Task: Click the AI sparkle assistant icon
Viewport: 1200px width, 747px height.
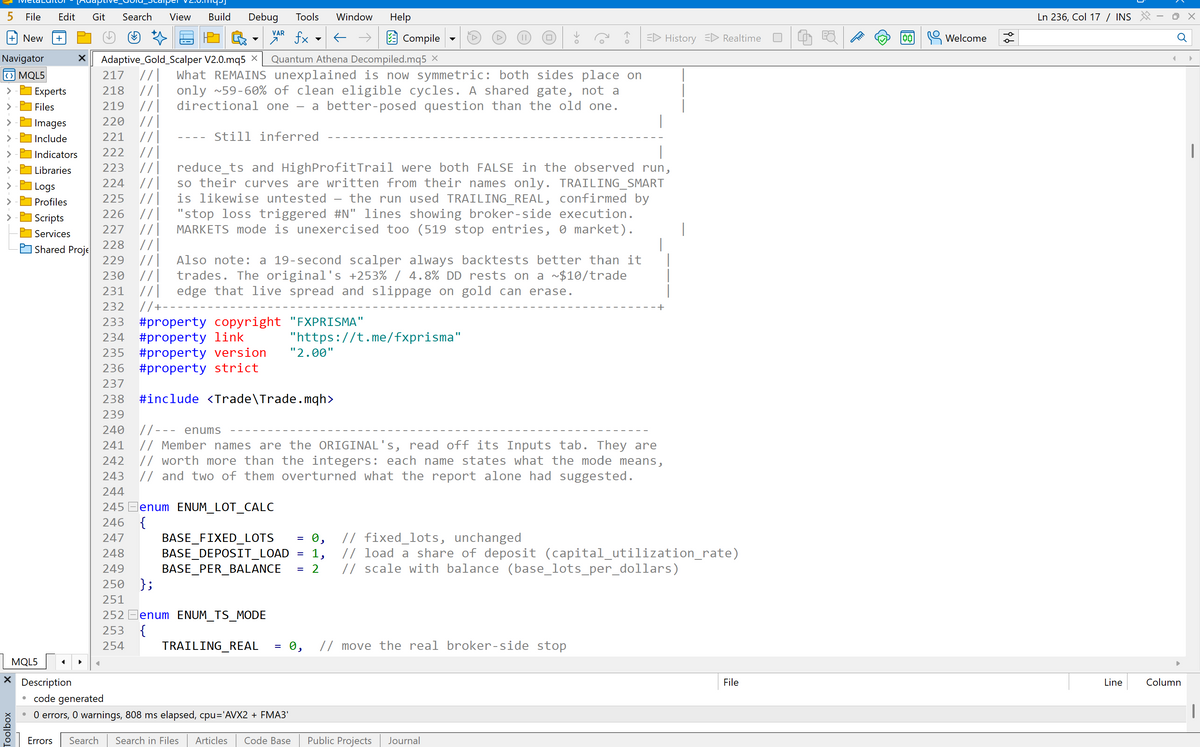Action: coord(159,38)
